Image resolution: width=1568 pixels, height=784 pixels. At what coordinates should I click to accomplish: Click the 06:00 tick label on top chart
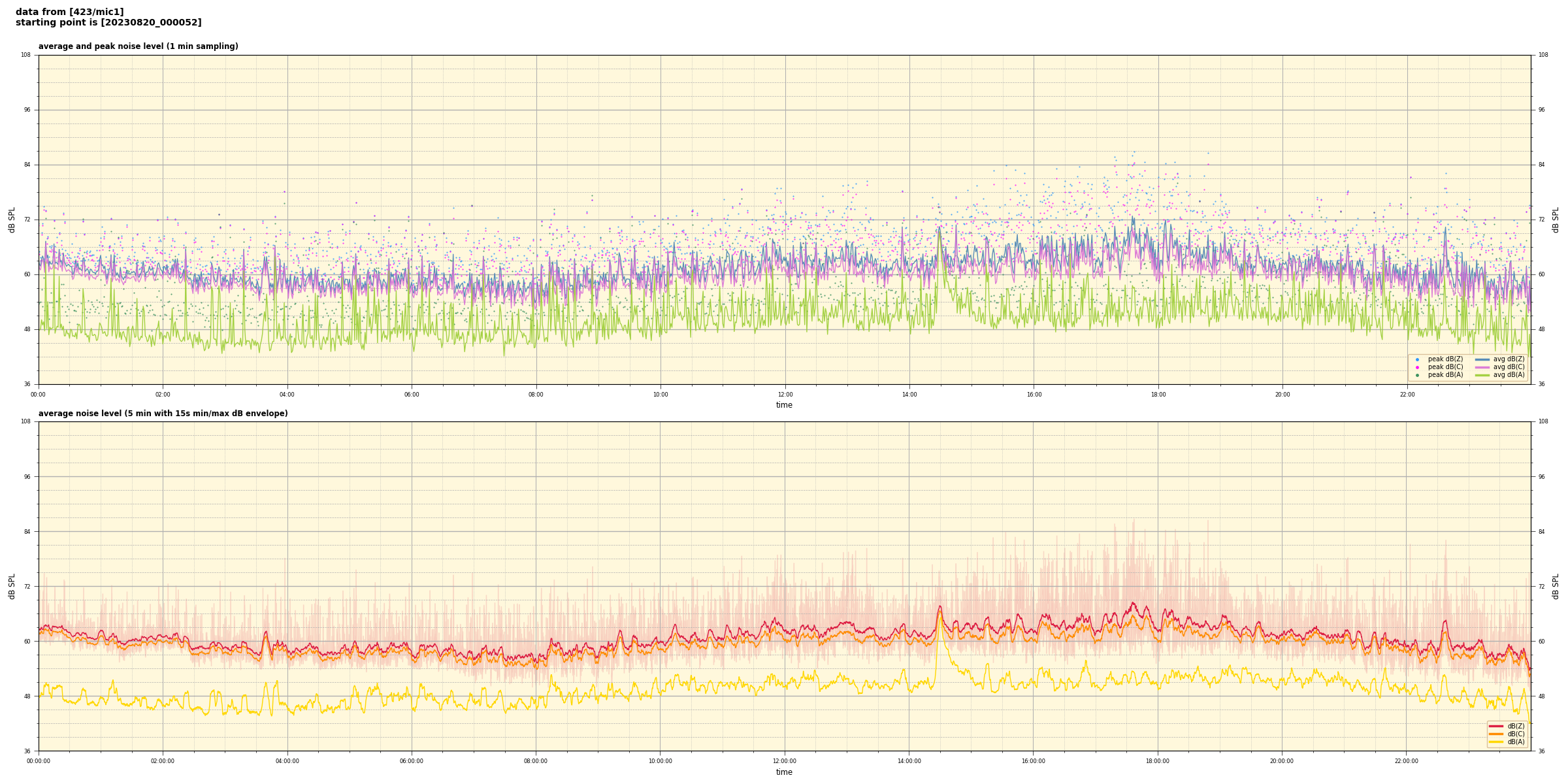[412, 395]
